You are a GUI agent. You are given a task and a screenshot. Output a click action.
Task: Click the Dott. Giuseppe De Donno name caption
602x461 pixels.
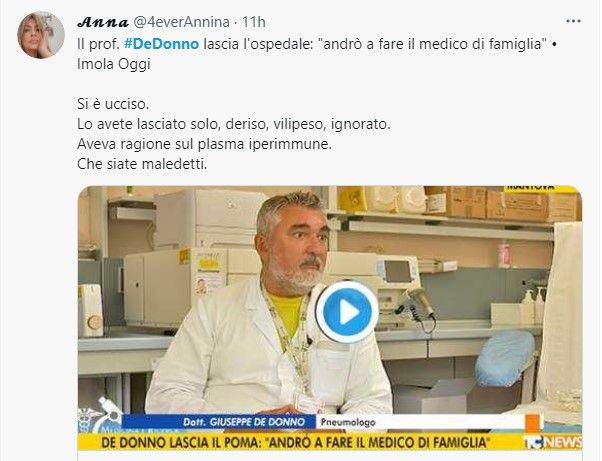(x=244, y=422)
